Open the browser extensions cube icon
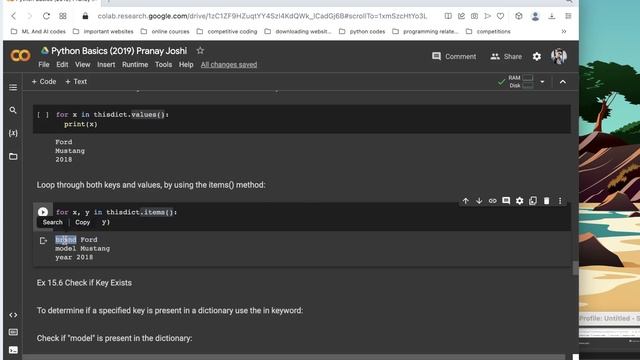 click(x=518, y=16)
